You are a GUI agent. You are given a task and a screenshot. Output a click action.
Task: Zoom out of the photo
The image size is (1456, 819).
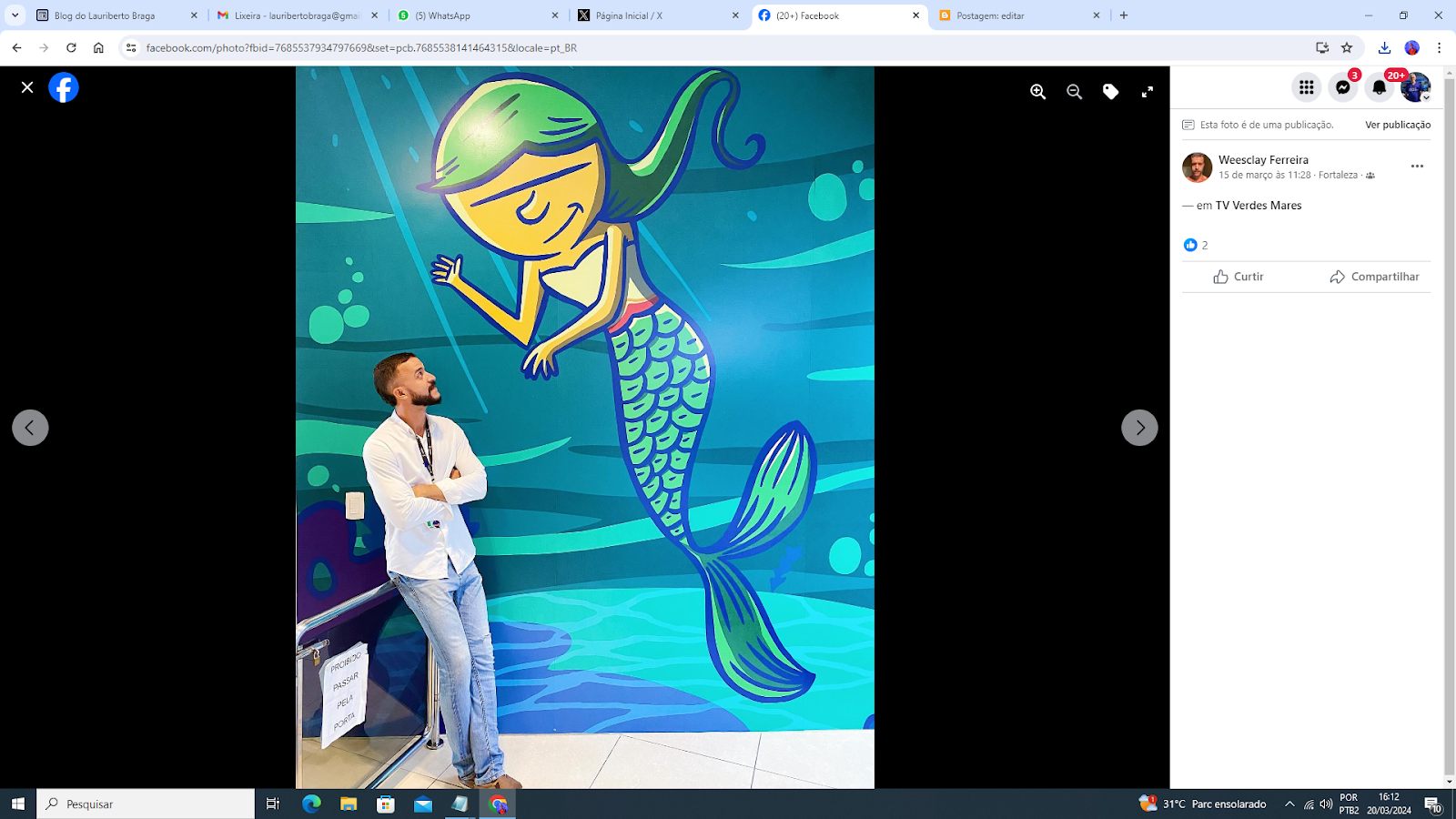coord(1074,92)
